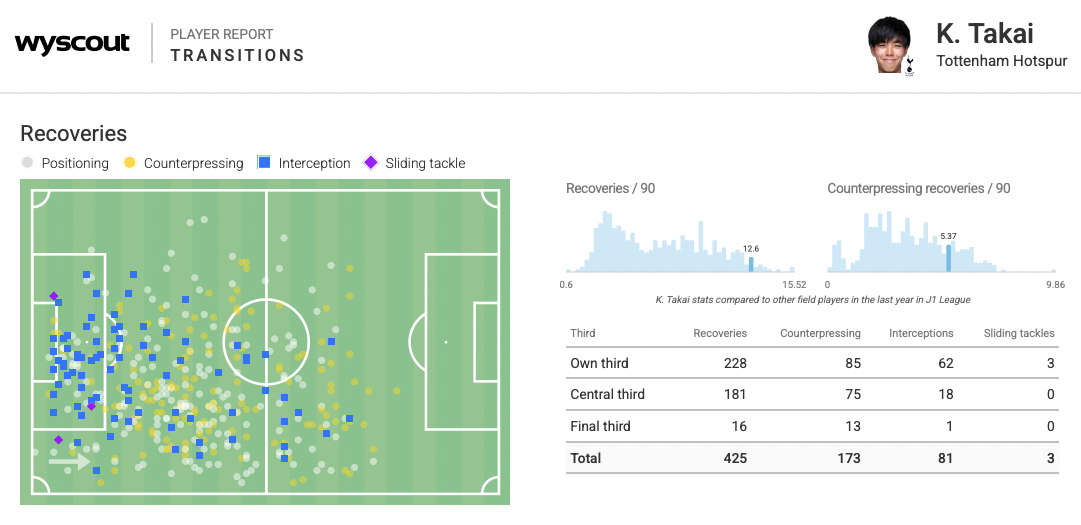Select the Final third table row

pyautogui.click(x=811, y=426)
